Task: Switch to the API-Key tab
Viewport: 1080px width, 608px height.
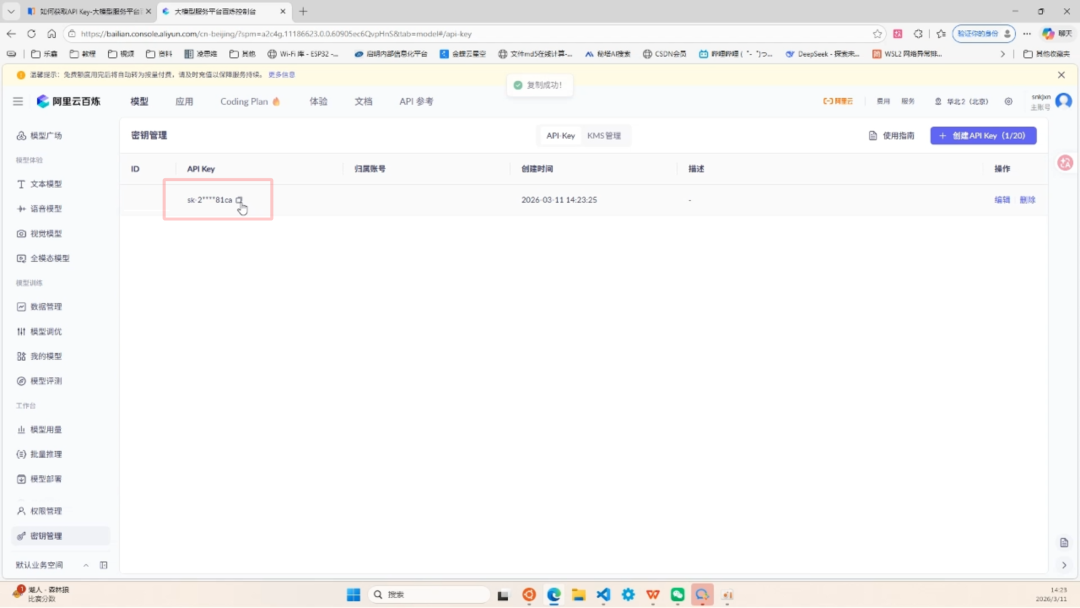Action: click(x=561, y=136)
